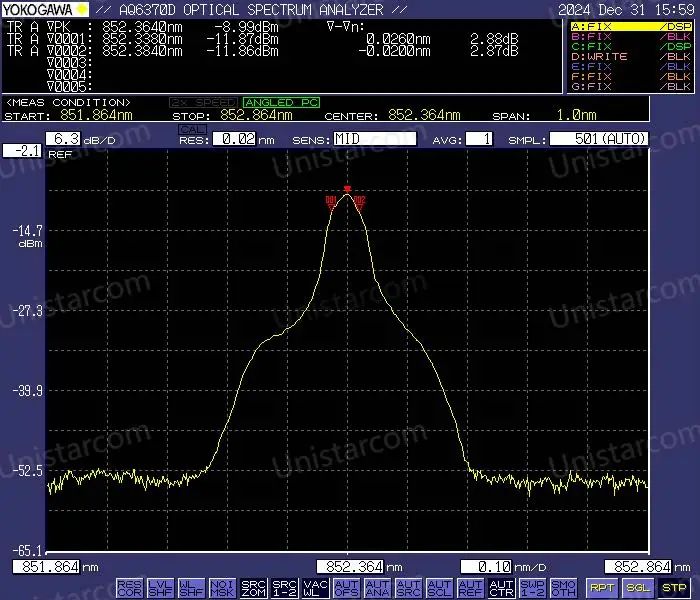
Task: Toggle the RES COR status indicator
Action: (130, 588)
